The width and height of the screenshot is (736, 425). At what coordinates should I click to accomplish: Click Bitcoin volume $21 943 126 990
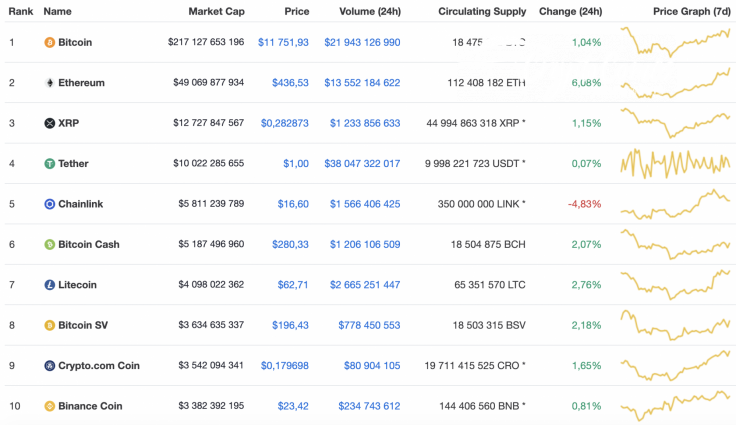[362, 43]
